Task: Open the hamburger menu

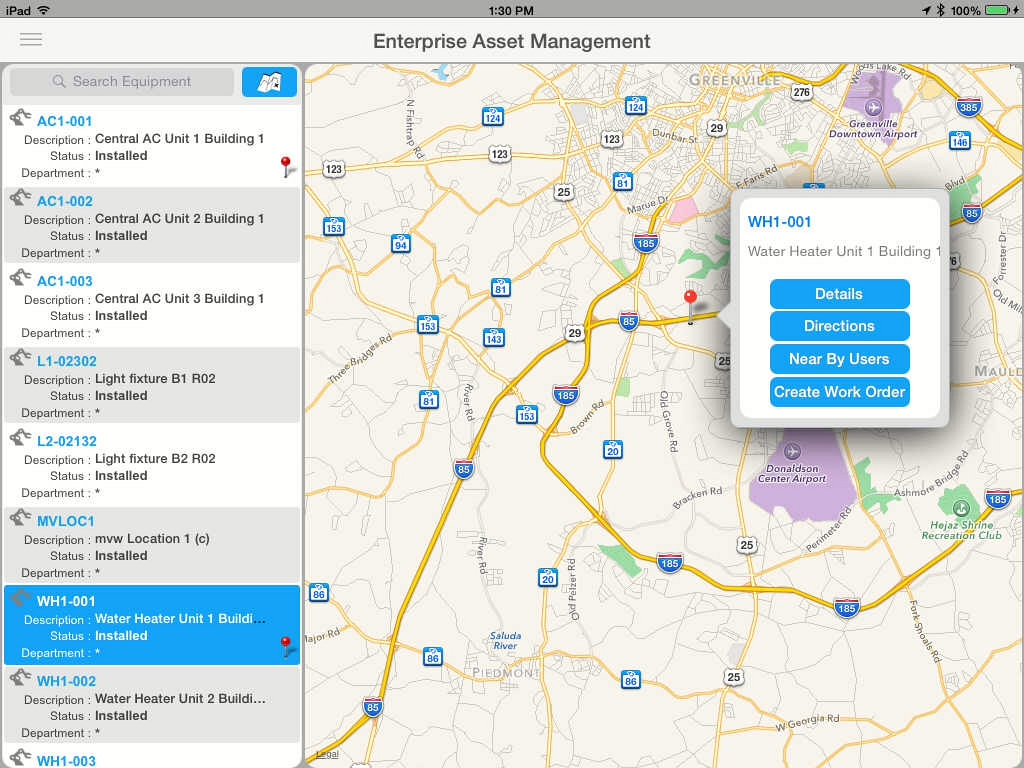Action: pyautogui.click(x=31, y=40)
